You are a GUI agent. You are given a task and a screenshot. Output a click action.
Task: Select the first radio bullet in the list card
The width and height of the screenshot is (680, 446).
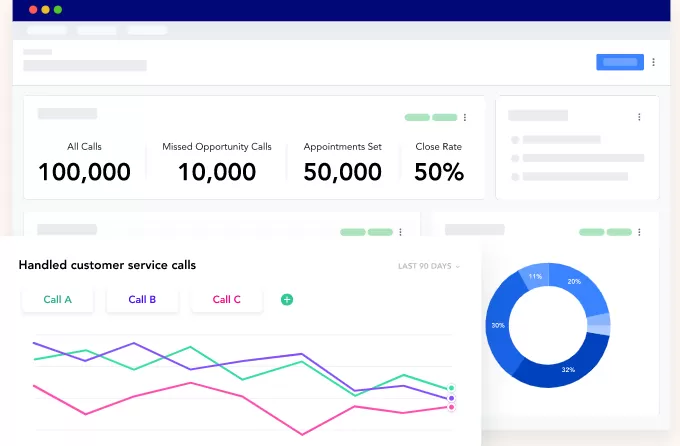515,140
